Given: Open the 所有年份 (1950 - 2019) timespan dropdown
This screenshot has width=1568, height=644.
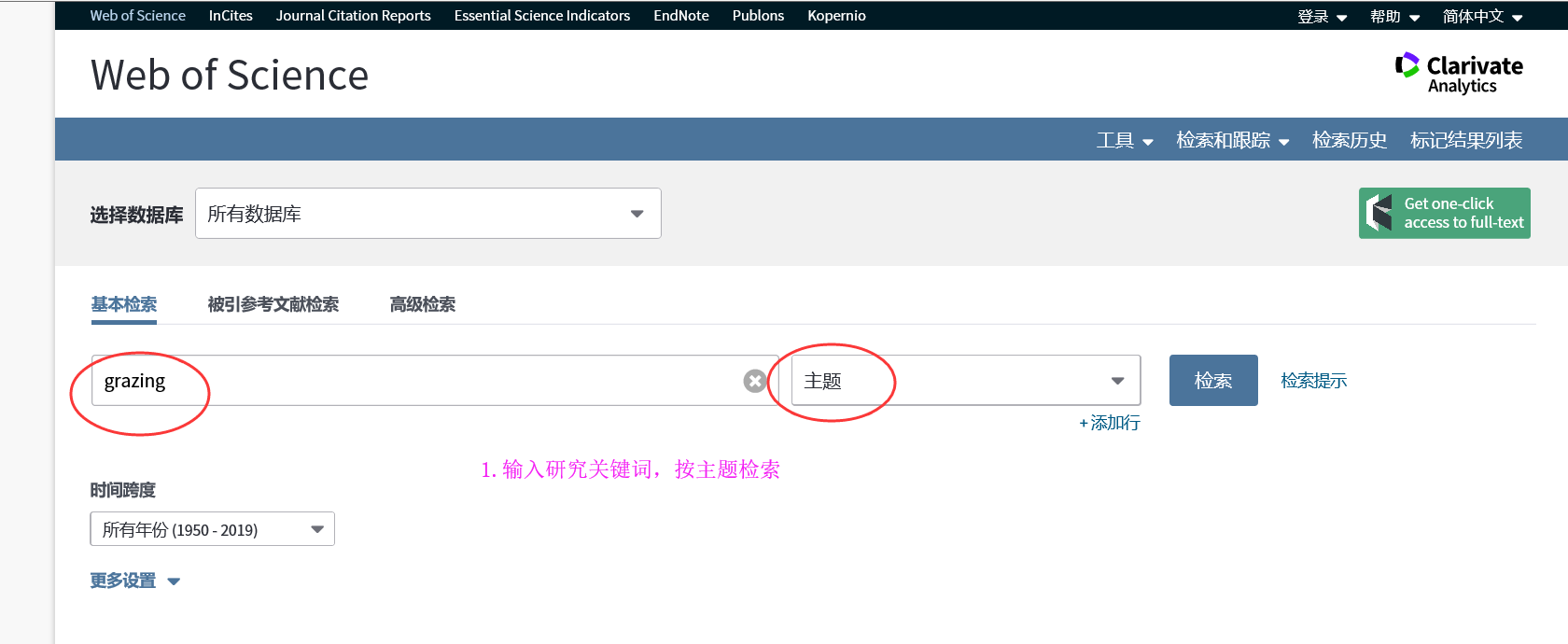Looking at the screenshot, I should (212, 529).
